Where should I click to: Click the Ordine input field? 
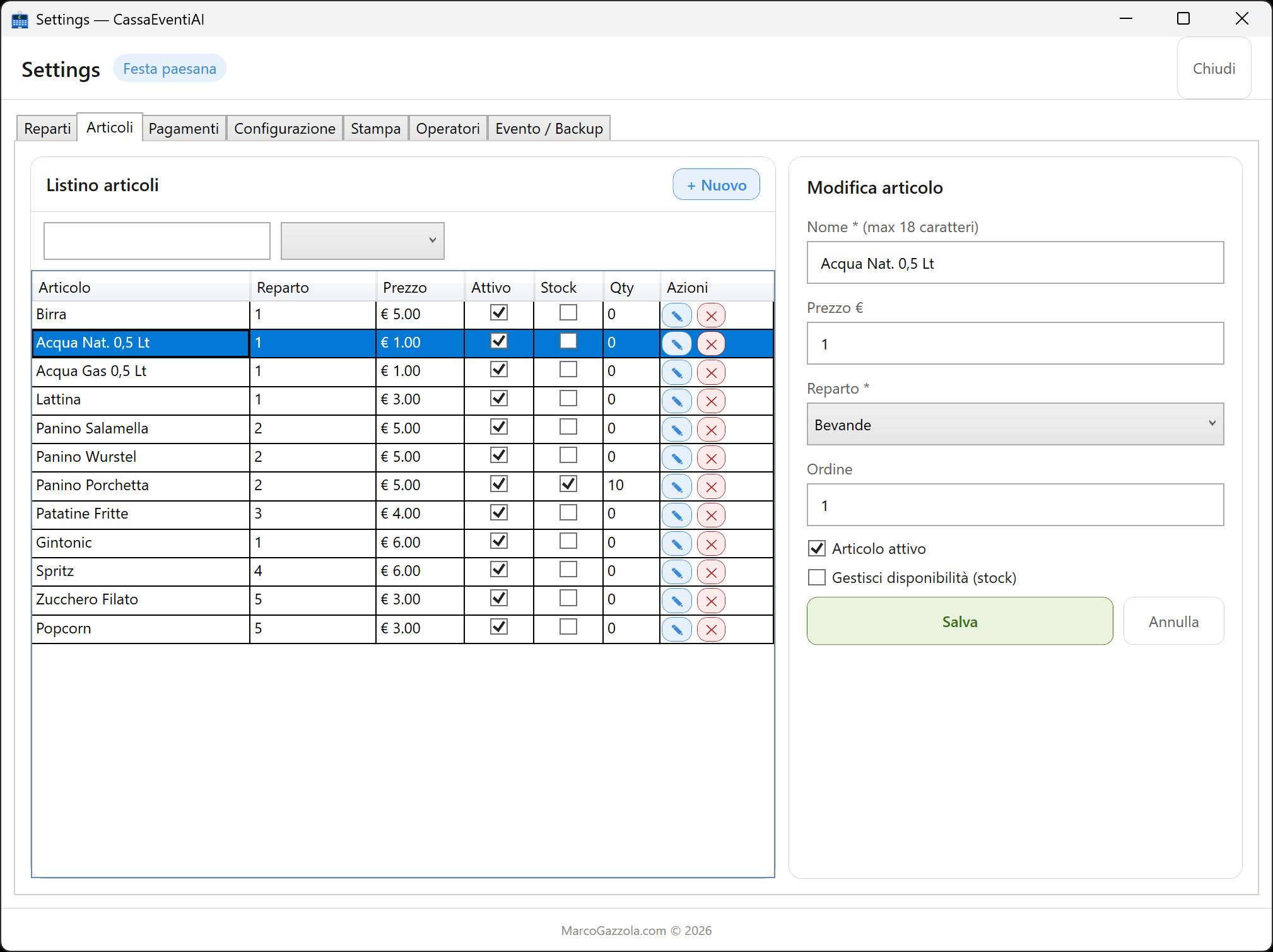(1015, 505)
